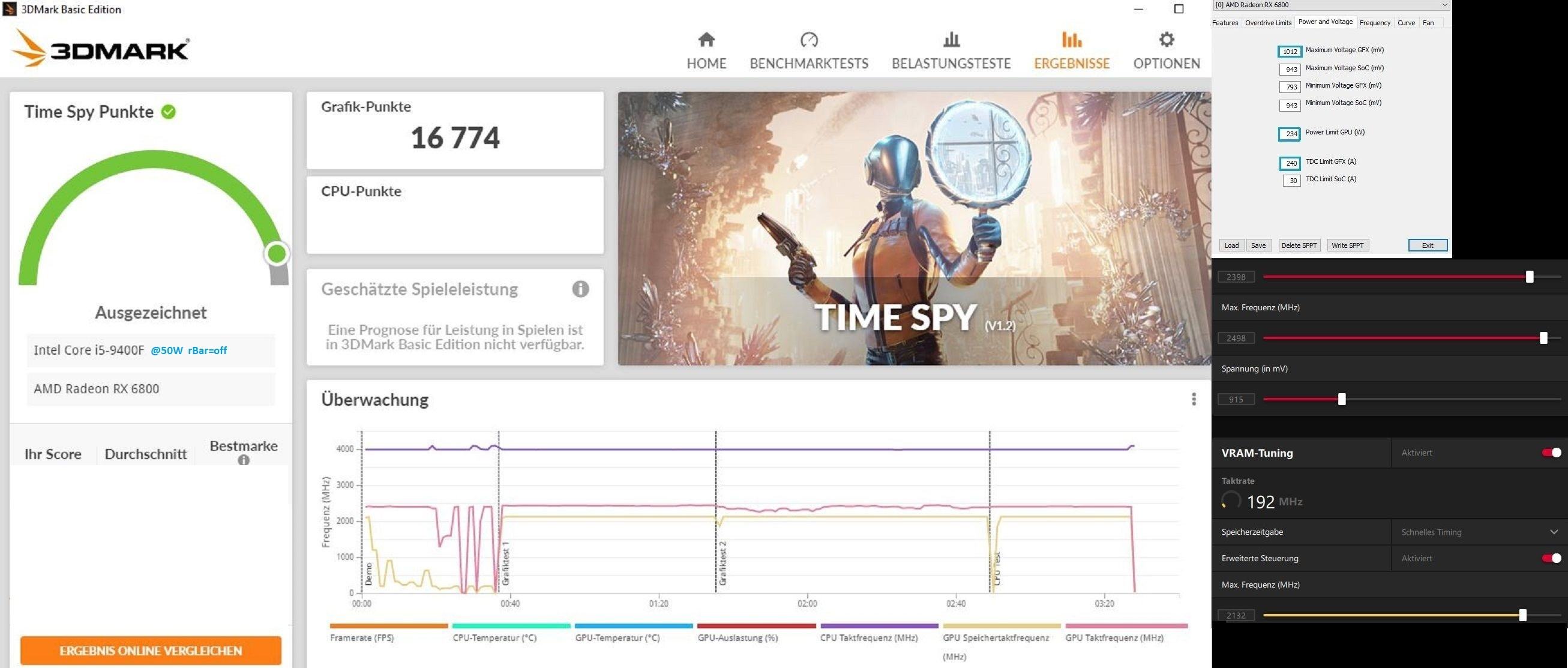This screenshot has height=668, width=1568.
Task: Open the Überwachung three-dot menu
Action: pyautogui.click(x=1194, y=399)
